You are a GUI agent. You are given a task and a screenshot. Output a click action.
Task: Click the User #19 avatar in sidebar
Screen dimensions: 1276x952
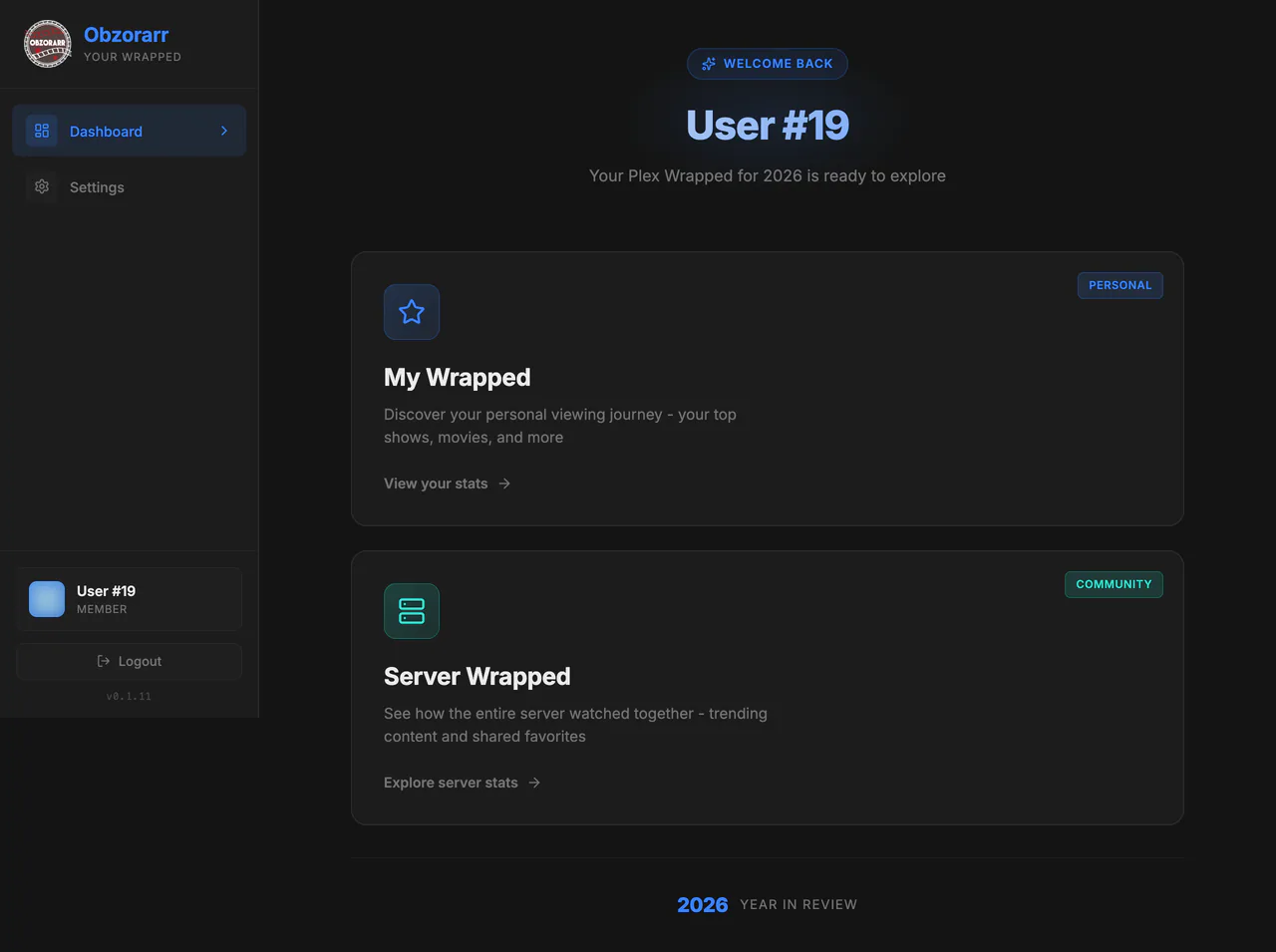click(47, 599)
